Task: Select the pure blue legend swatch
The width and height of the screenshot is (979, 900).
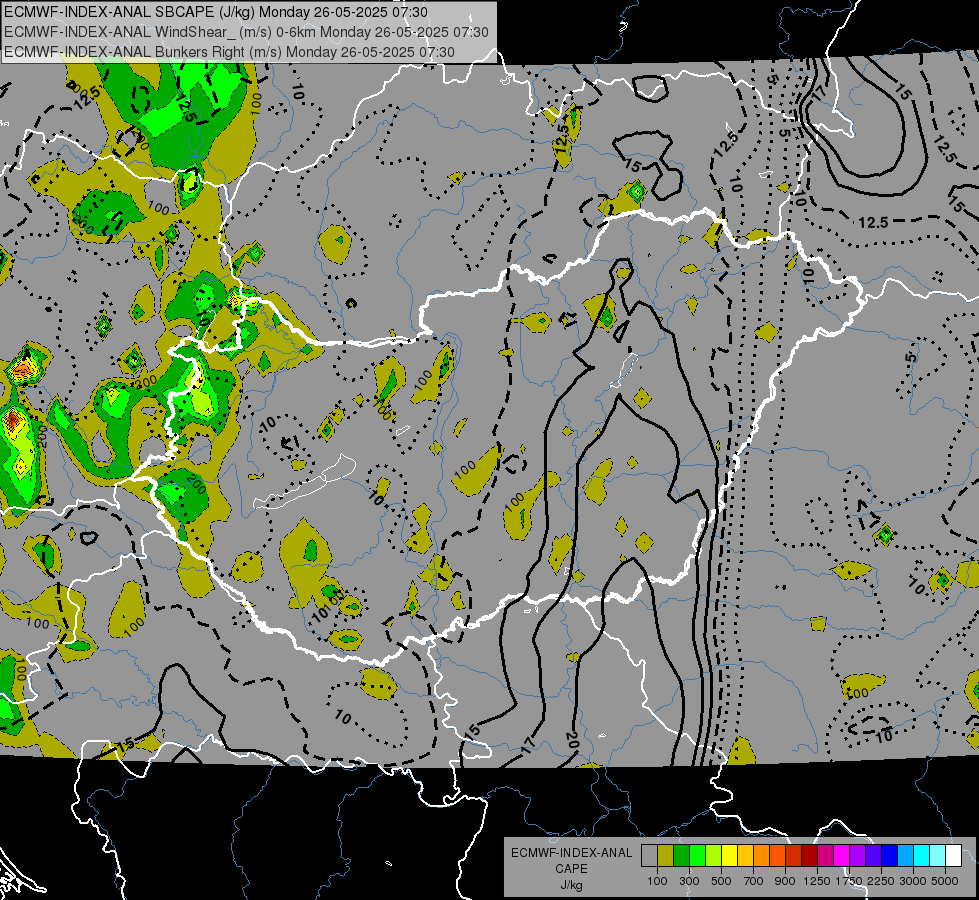Action: [x=890, y=855]
